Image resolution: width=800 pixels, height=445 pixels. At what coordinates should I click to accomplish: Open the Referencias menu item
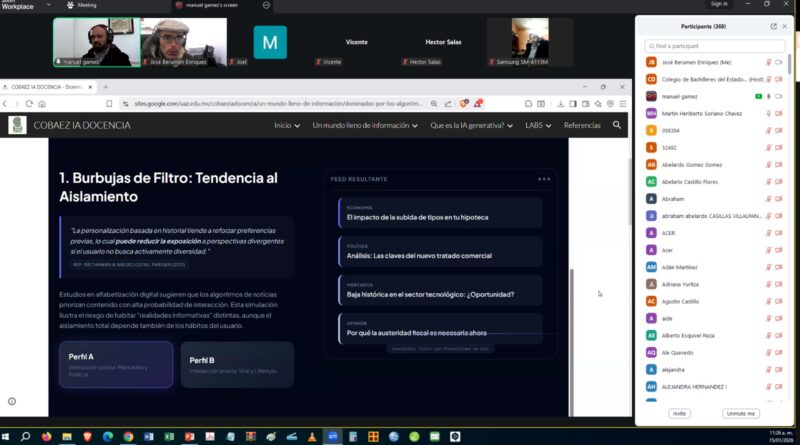click(x=582, y=125)
